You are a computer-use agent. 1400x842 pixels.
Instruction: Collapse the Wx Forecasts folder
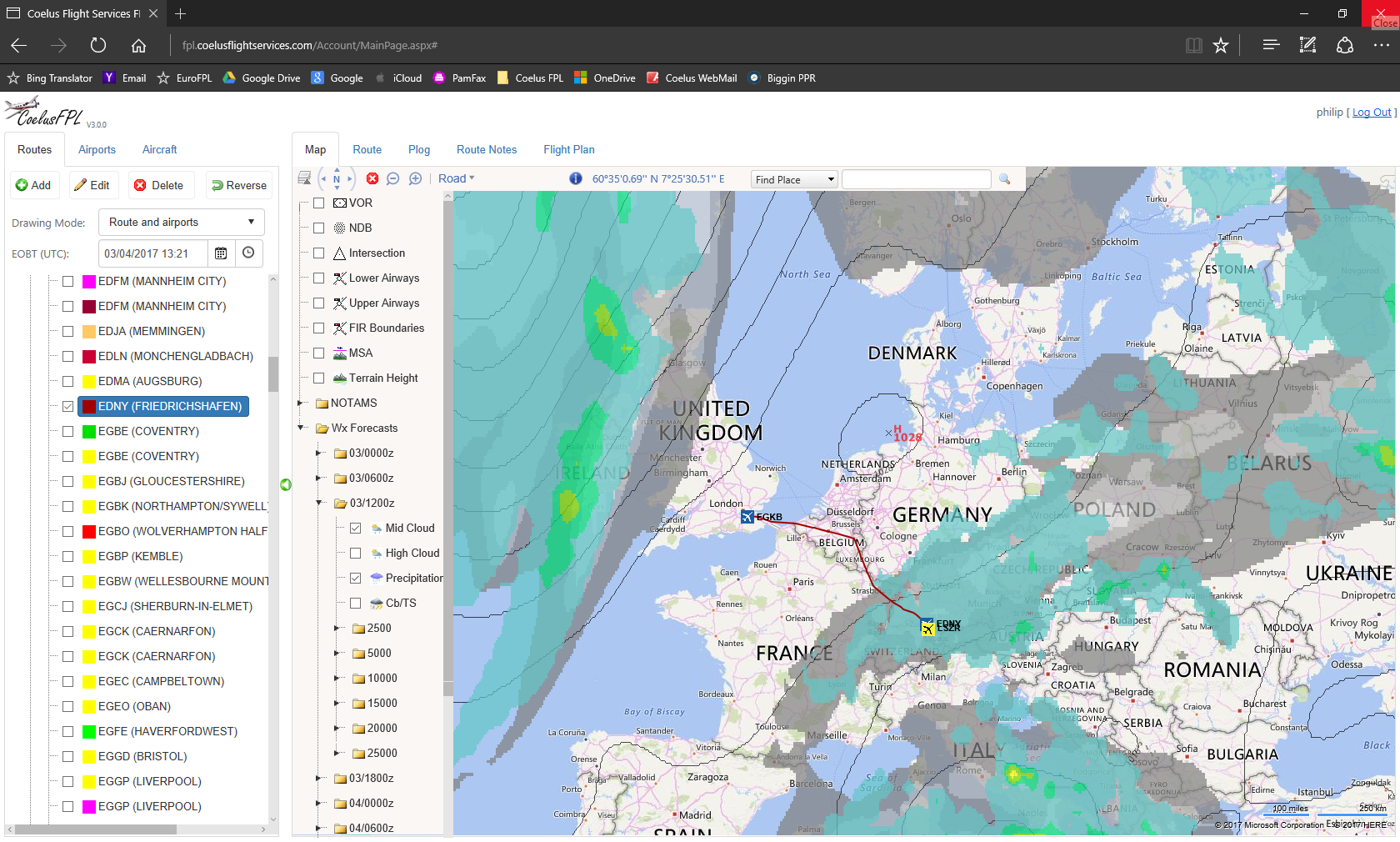(301, 428)
